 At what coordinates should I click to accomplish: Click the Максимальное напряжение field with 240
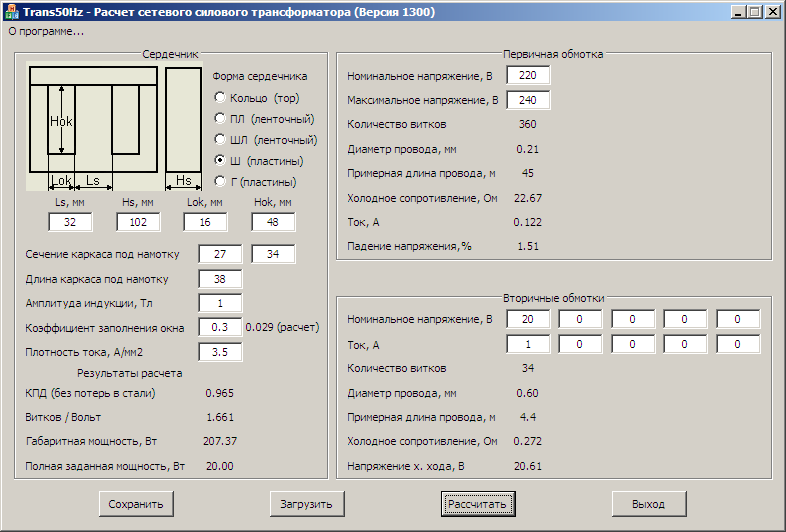tap(528, 100)
